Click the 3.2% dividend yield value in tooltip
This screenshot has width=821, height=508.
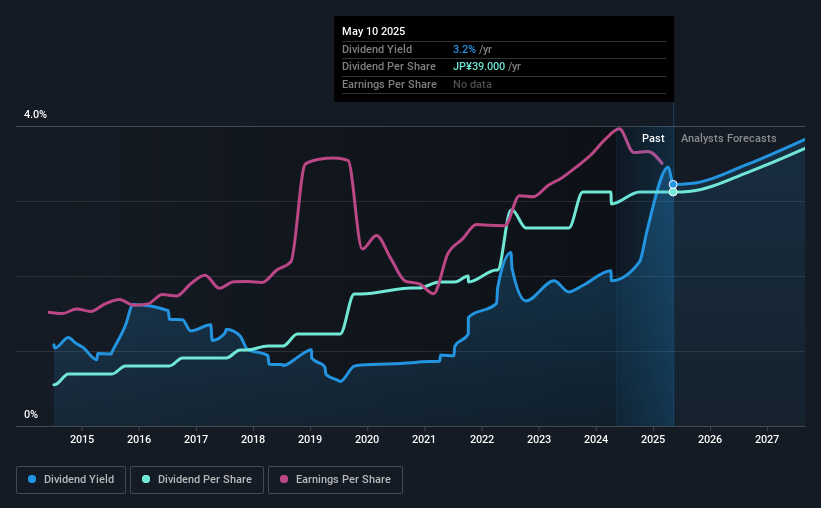pyautogui.click(x=464, y=49)
